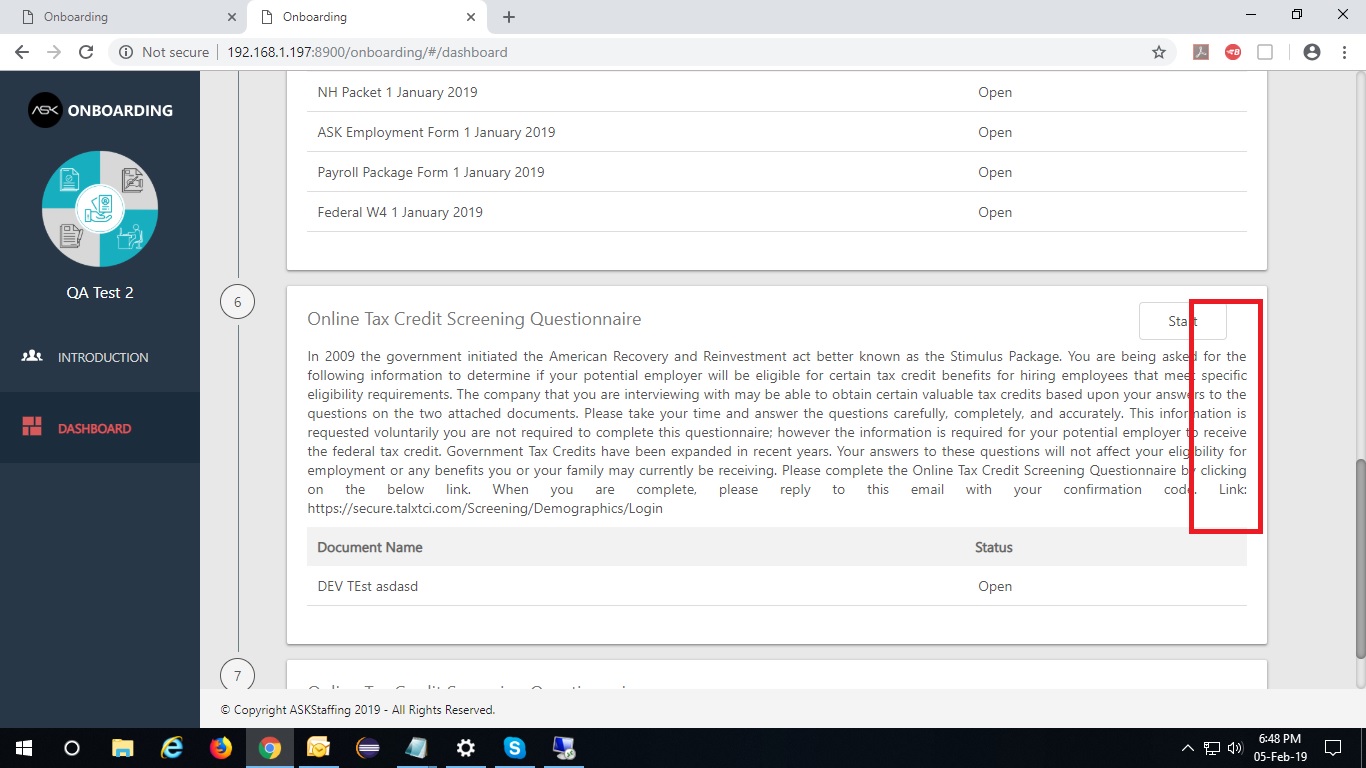Open the Chrome three-dot menu
This screenshot has height=768, width=1366.
click(x=1343, y=52)
